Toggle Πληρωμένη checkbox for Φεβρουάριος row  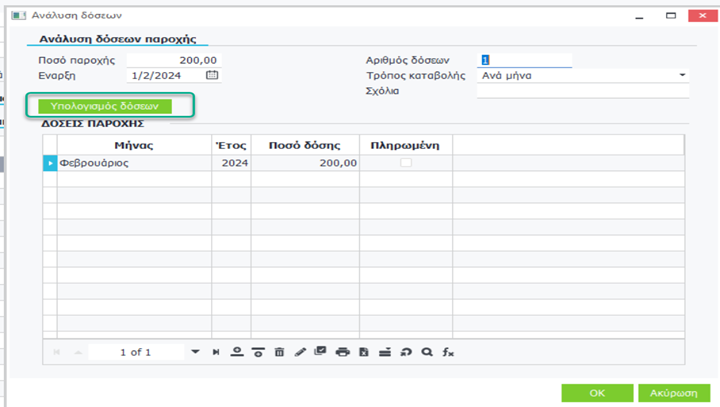405,162
